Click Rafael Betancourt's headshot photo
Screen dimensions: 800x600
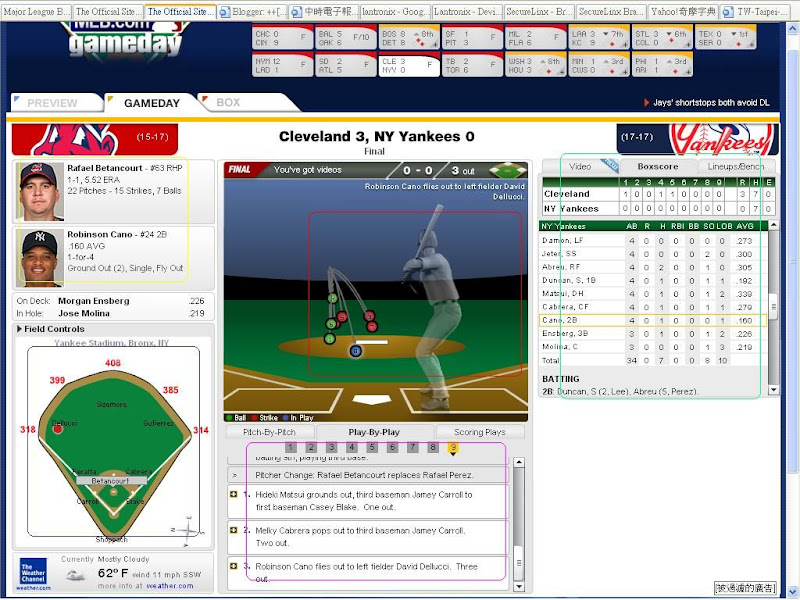click(40, 191)
